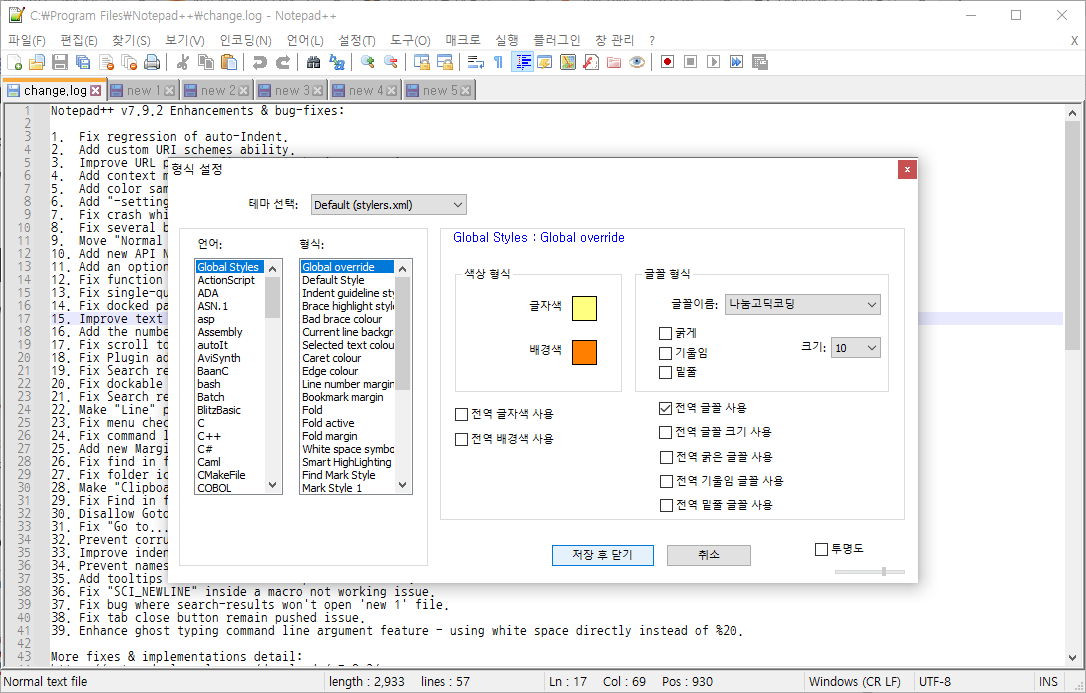Switch to the new 5 tab

(x=440, y=91)
